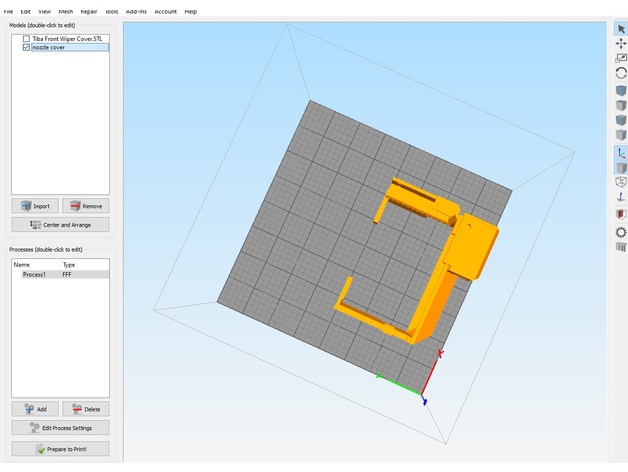Click the Import button
Viewport: 628px width, 472px height.
coord(35,206)
